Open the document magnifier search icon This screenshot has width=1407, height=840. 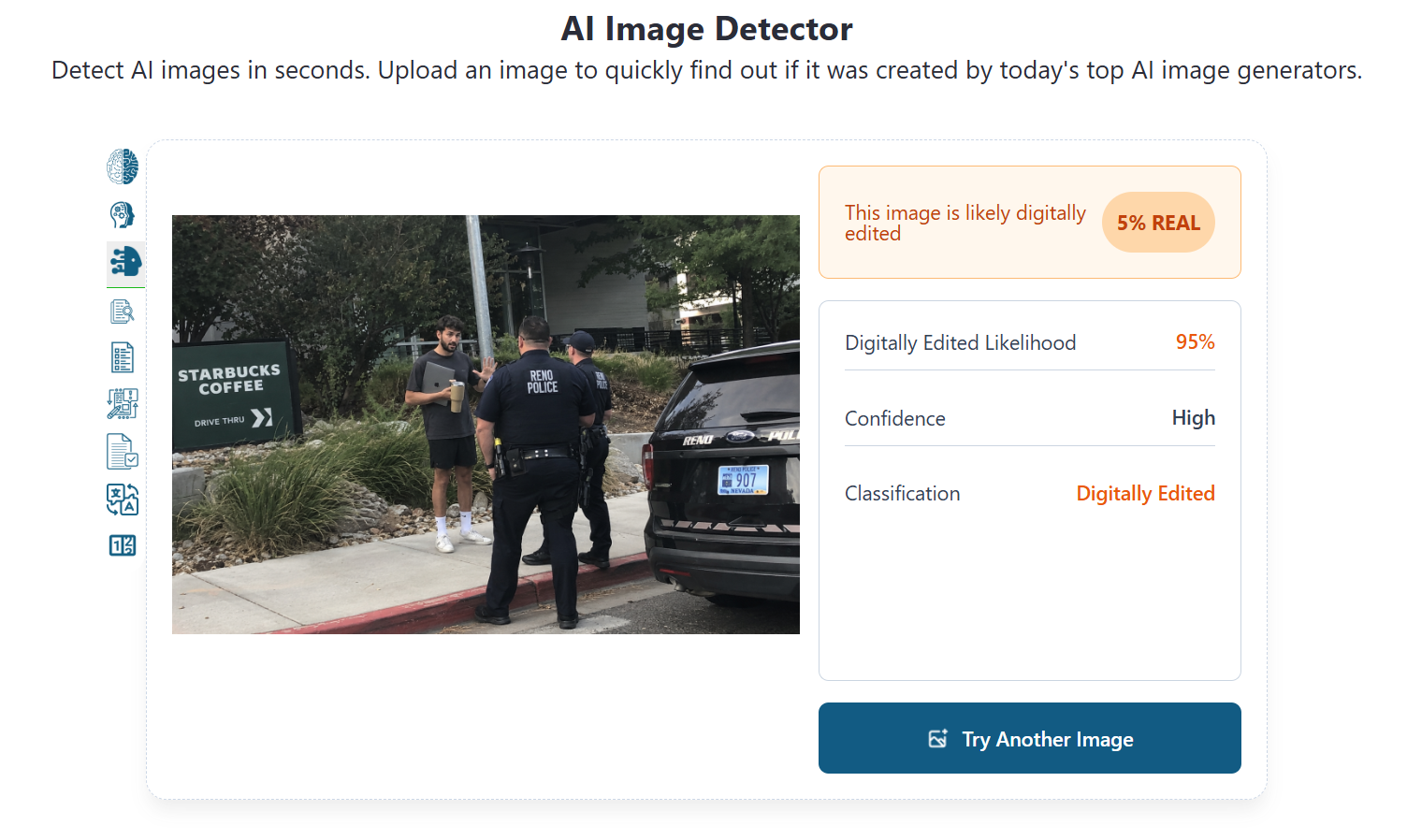pyautogui.click(x=123, y=311)
